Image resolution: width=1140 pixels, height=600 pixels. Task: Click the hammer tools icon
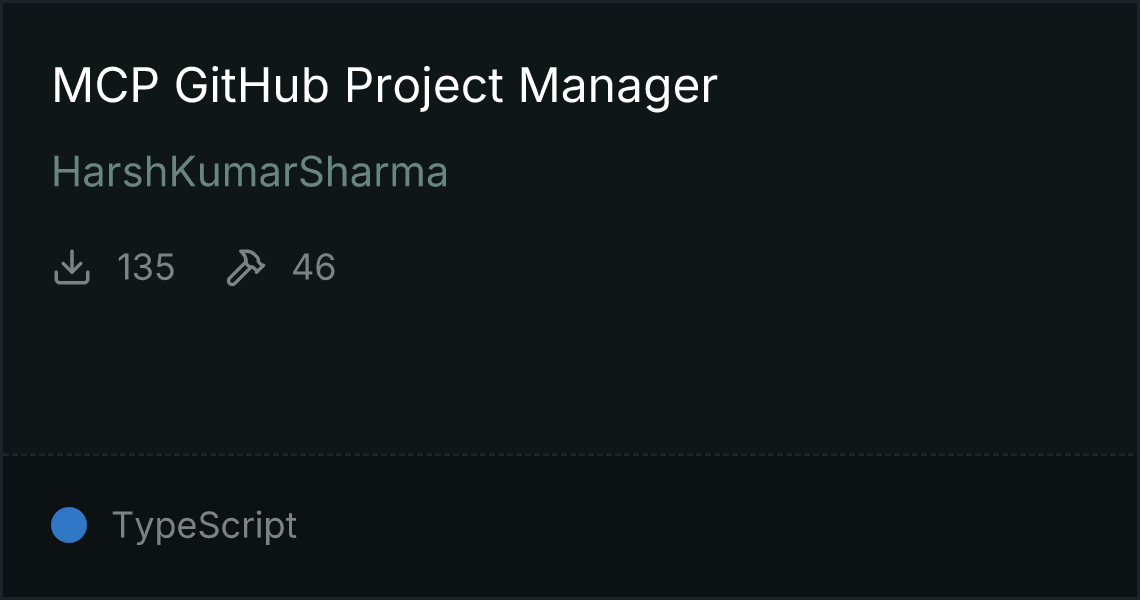point(246,268)
